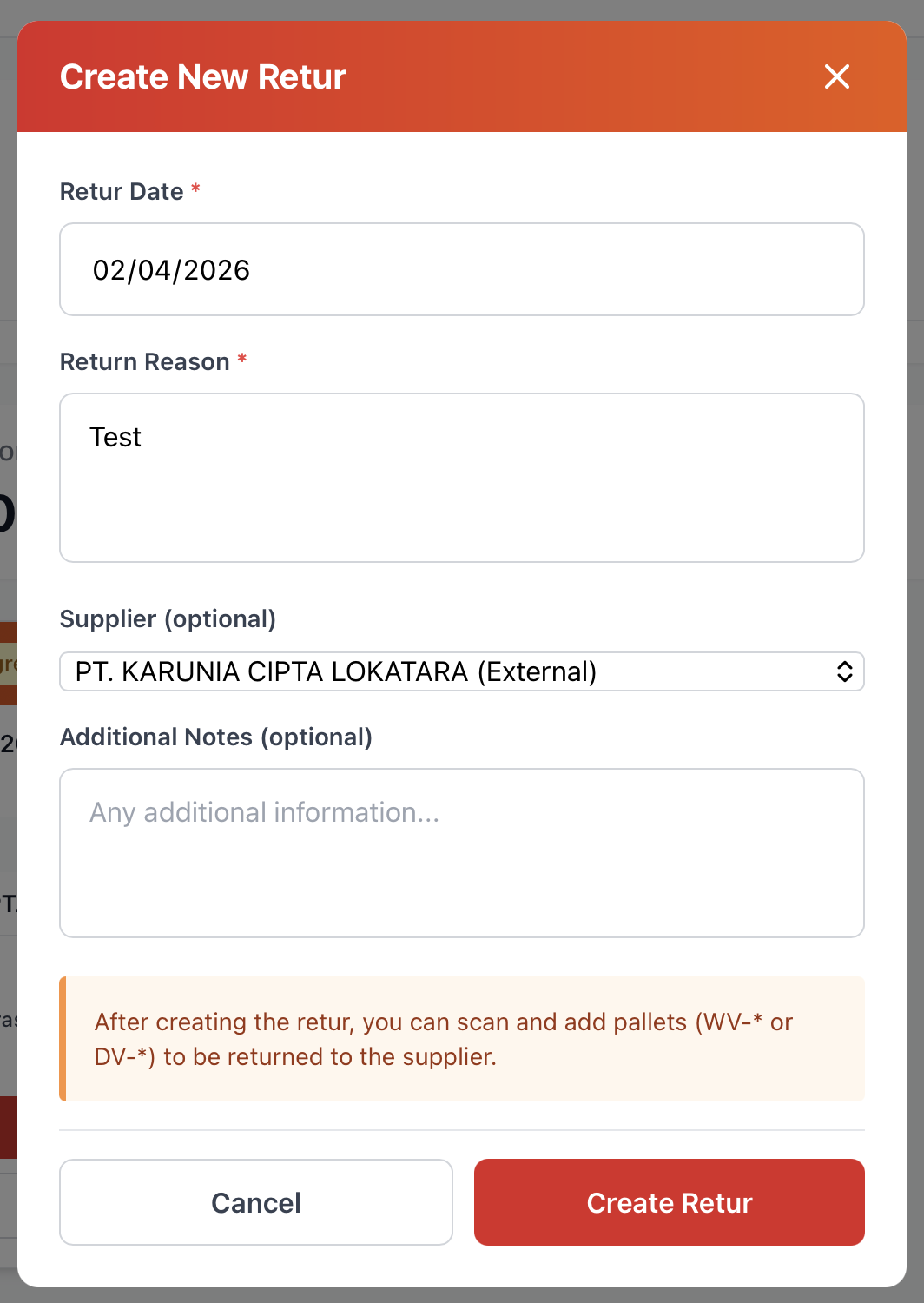Select the PT. KARUNIA CIPTA LOKATARA supplier text
Viewport: 924px width, 1303px height.
click(x=336, y=671)
